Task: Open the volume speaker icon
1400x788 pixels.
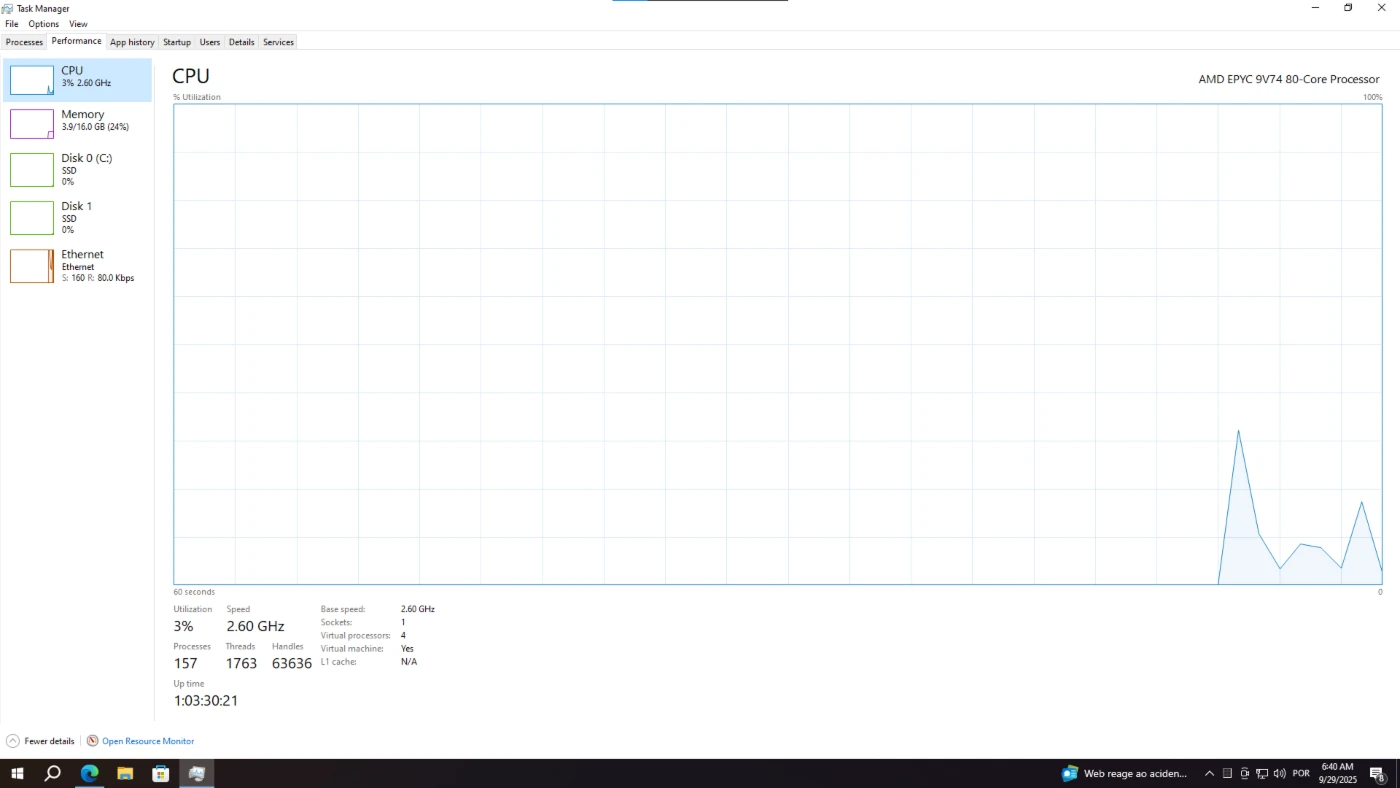Action: coord(1279,773)
